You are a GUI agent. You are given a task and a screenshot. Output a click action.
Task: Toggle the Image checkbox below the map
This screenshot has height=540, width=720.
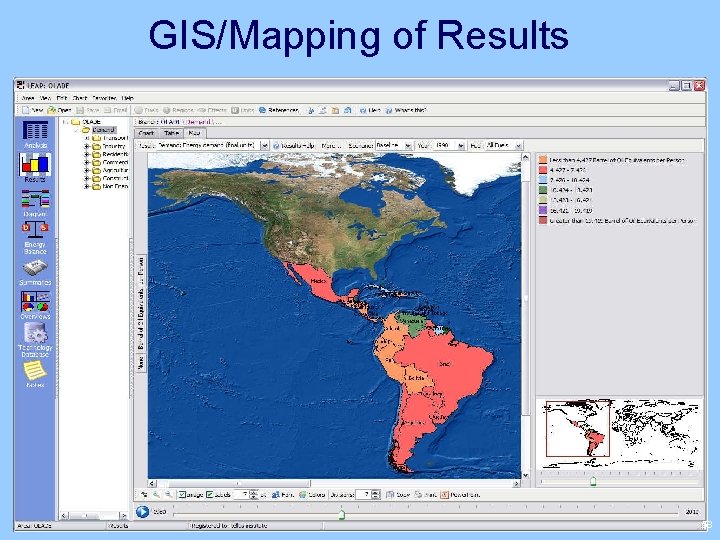tap(182, 495)
